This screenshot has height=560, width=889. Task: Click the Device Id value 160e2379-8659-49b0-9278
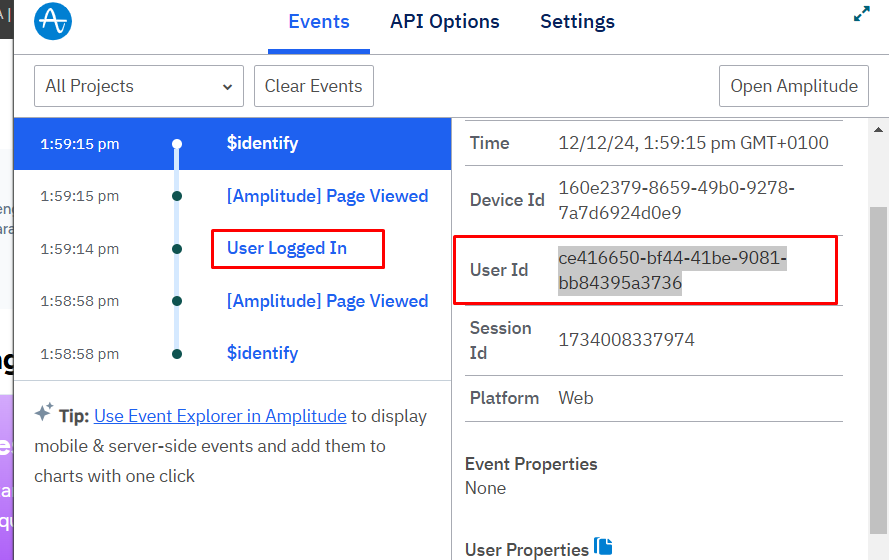pos(676,200)
